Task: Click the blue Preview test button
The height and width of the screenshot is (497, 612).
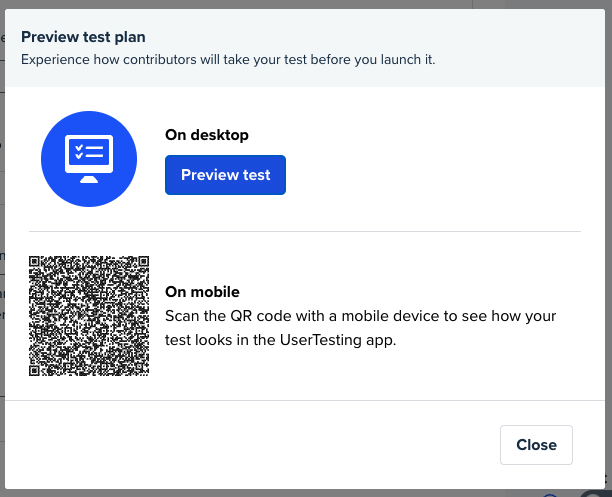Action: tap(225, 175)
